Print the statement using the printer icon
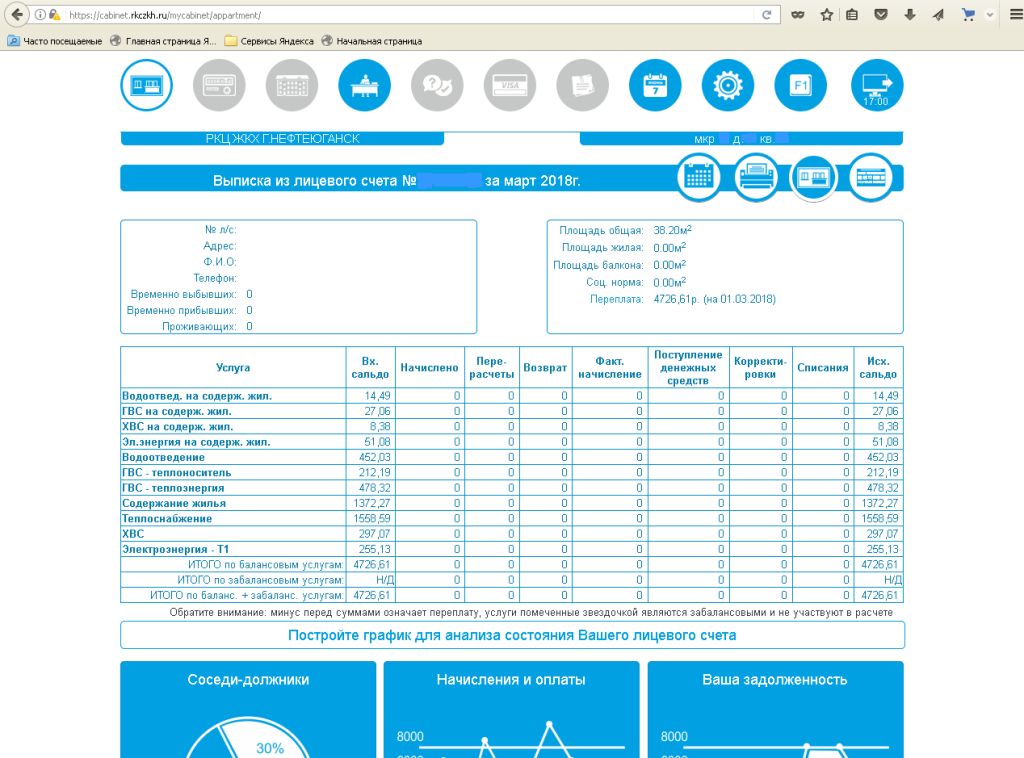Screen dimensions: 1024x758 (756, 176)
